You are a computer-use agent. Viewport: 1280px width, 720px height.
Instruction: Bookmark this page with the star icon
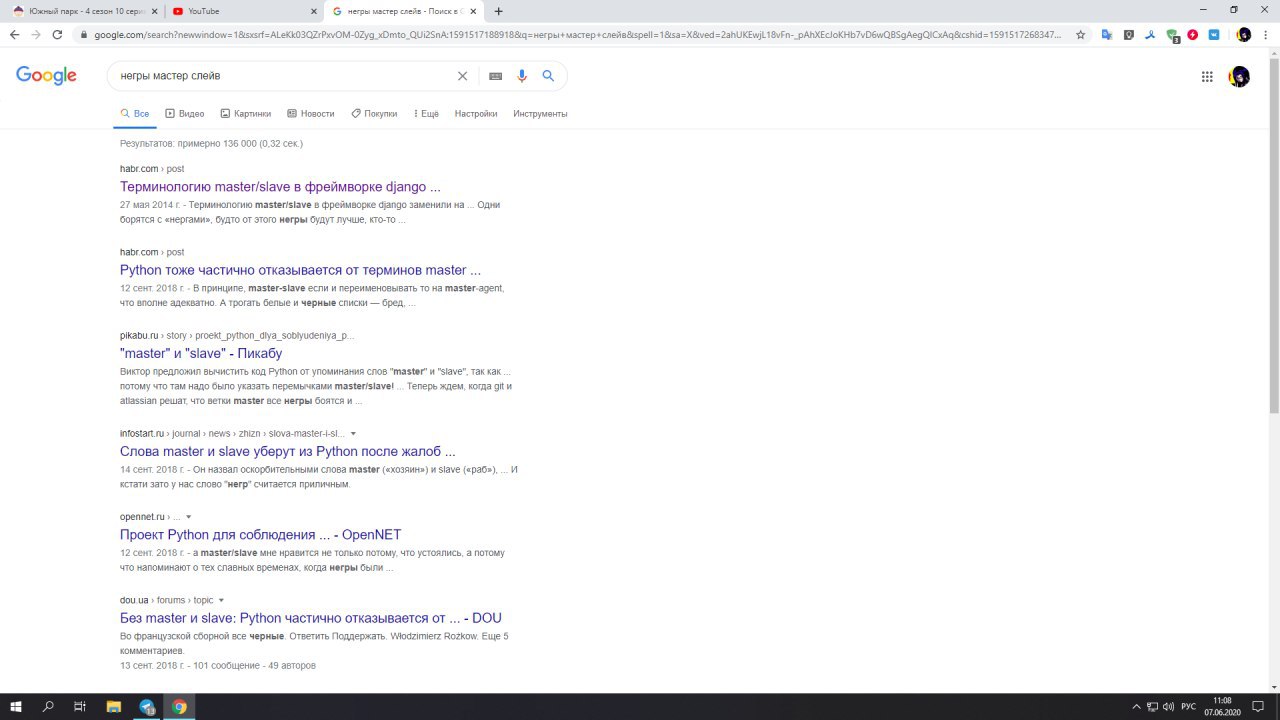(x=1081, y=34)
